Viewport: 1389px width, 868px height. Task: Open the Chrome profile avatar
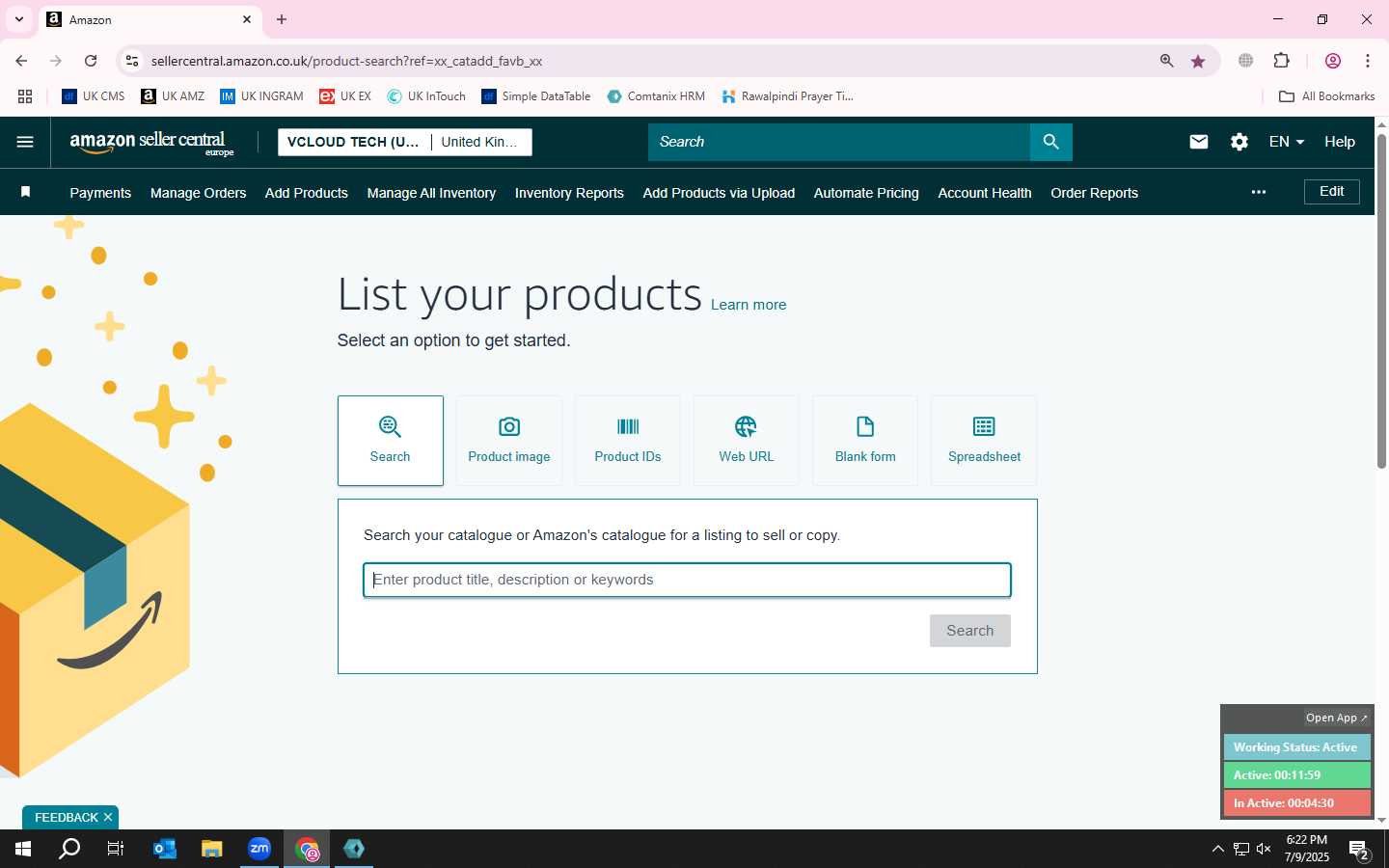coord(1332,61)
